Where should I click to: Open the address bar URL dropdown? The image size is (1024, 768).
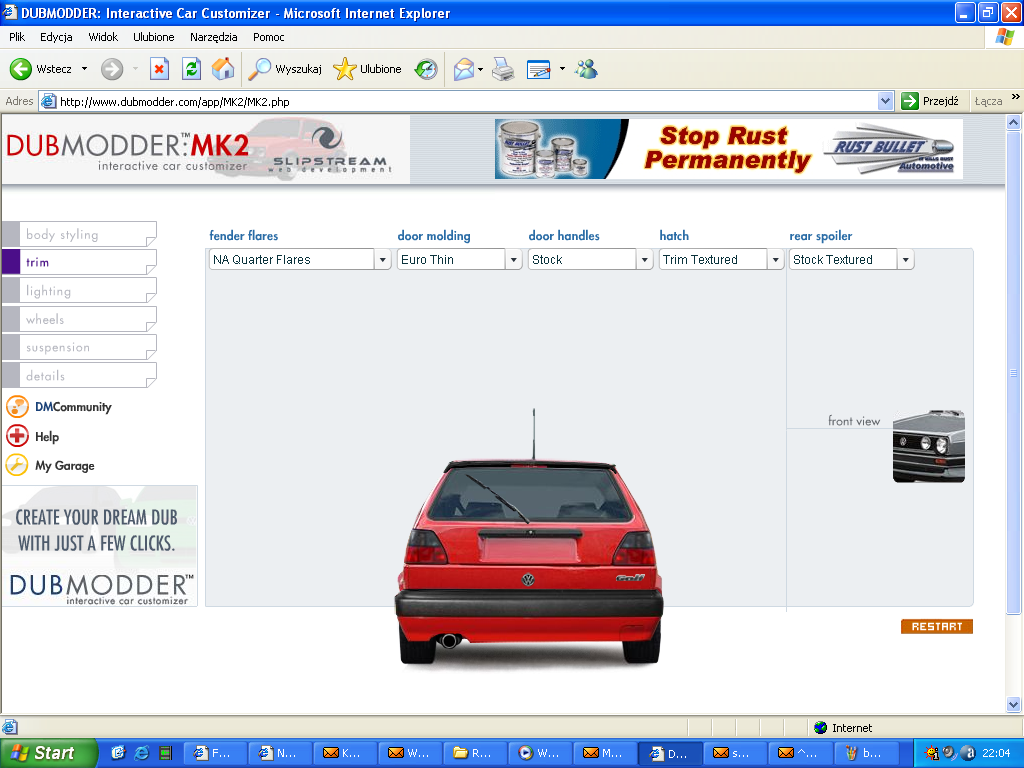(x=886, y=101)
